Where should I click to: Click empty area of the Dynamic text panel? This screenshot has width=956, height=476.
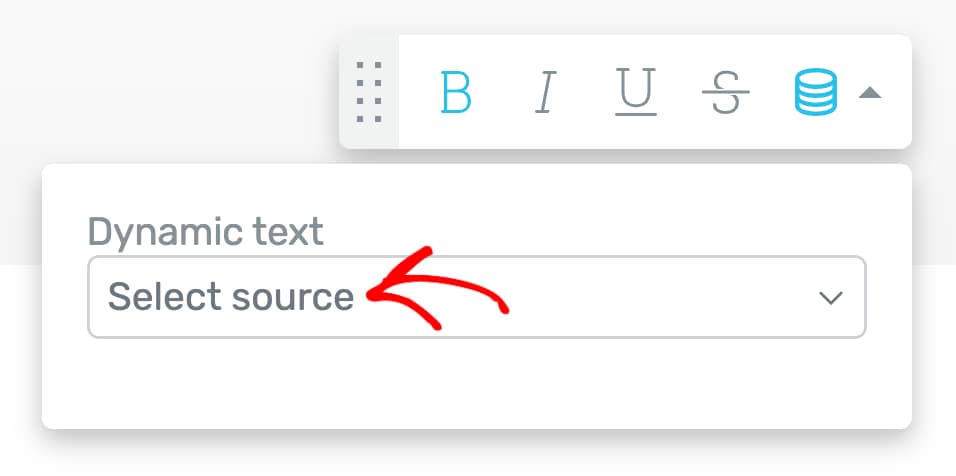tap(477, 384)
